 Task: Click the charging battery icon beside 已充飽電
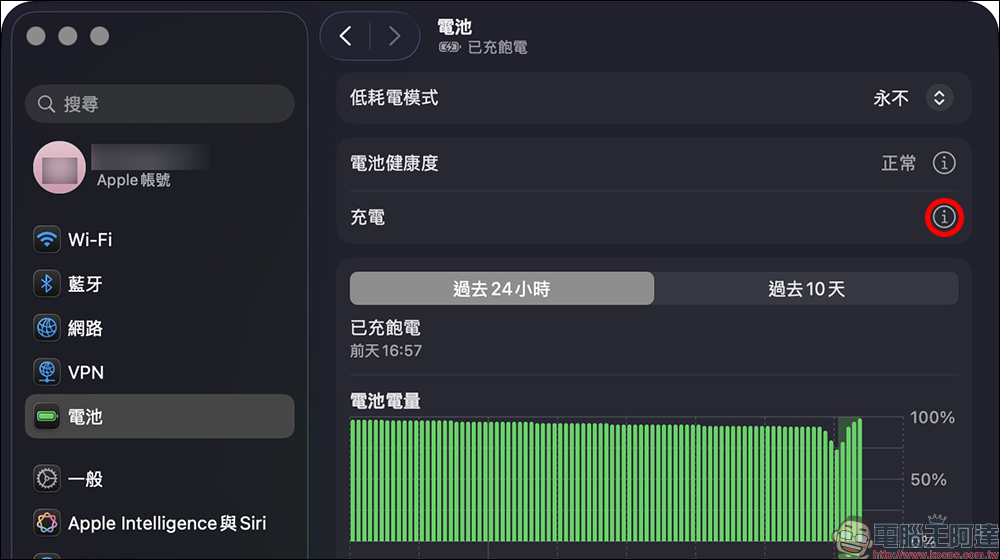[450, 47]
